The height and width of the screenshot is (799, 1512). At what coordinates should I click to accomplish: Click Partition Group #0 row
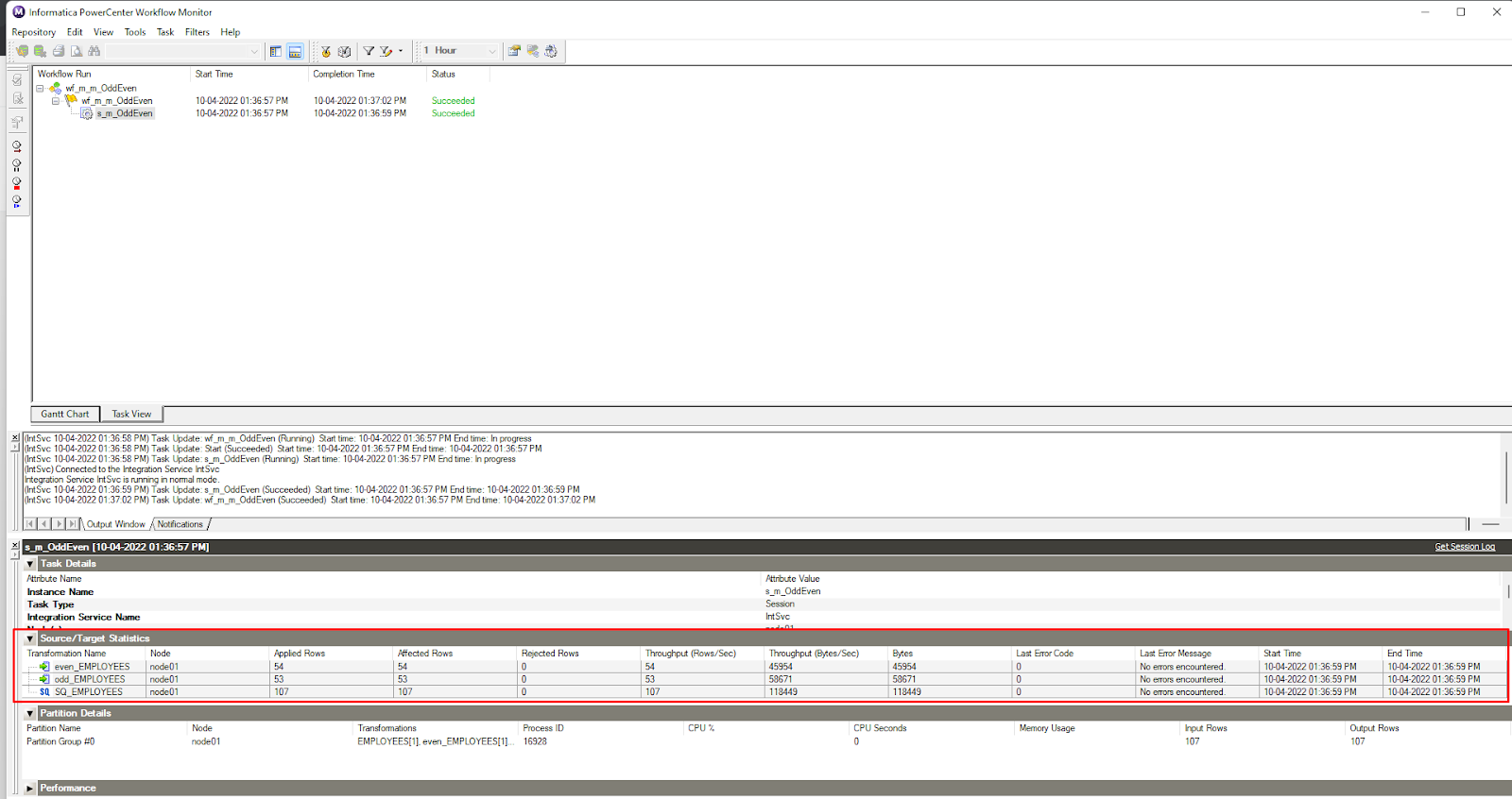pyautogui.click(x=765, y=741)
